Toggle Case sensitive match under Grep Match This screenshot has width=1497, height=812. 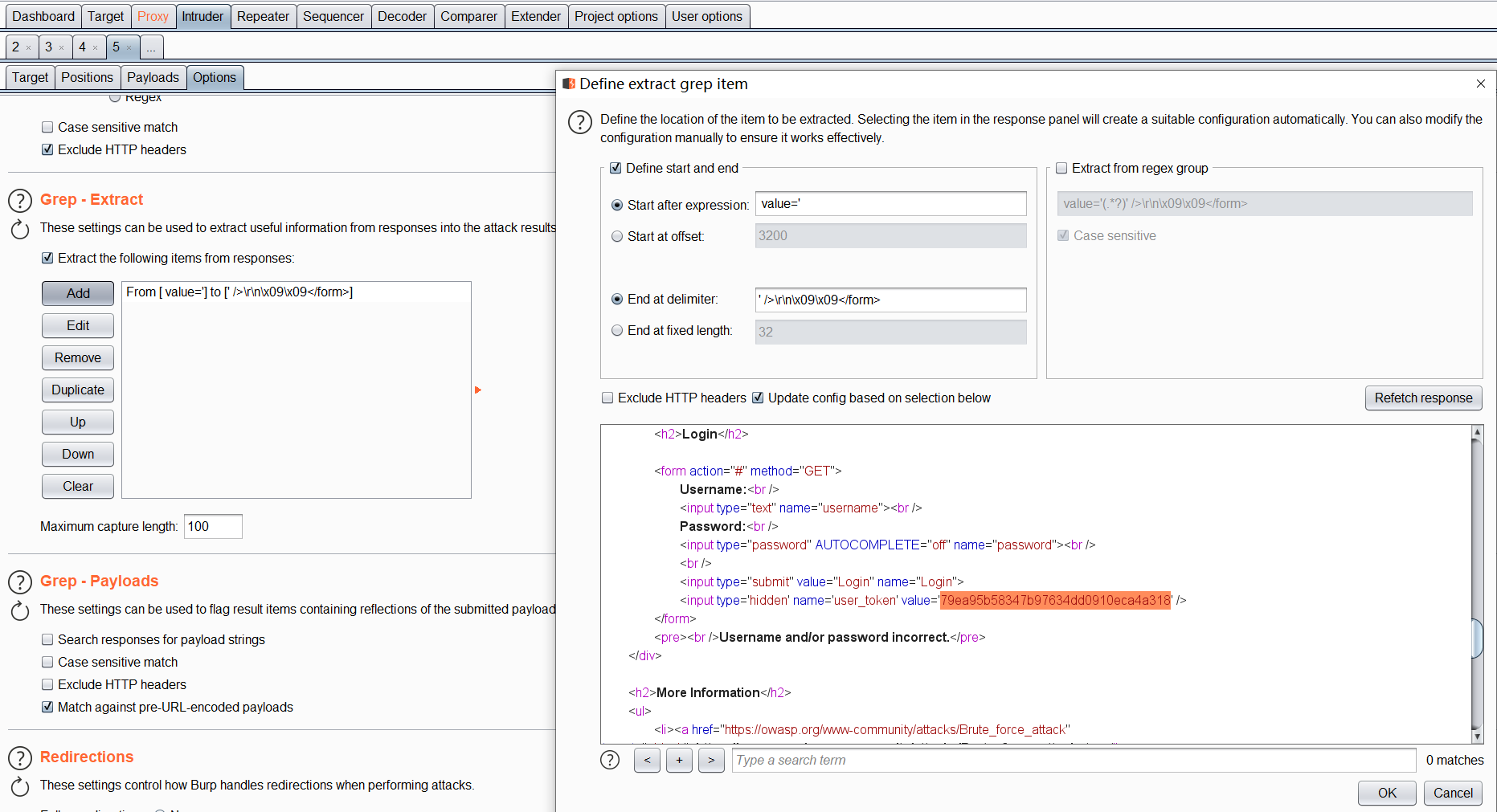tap(47, 127)
